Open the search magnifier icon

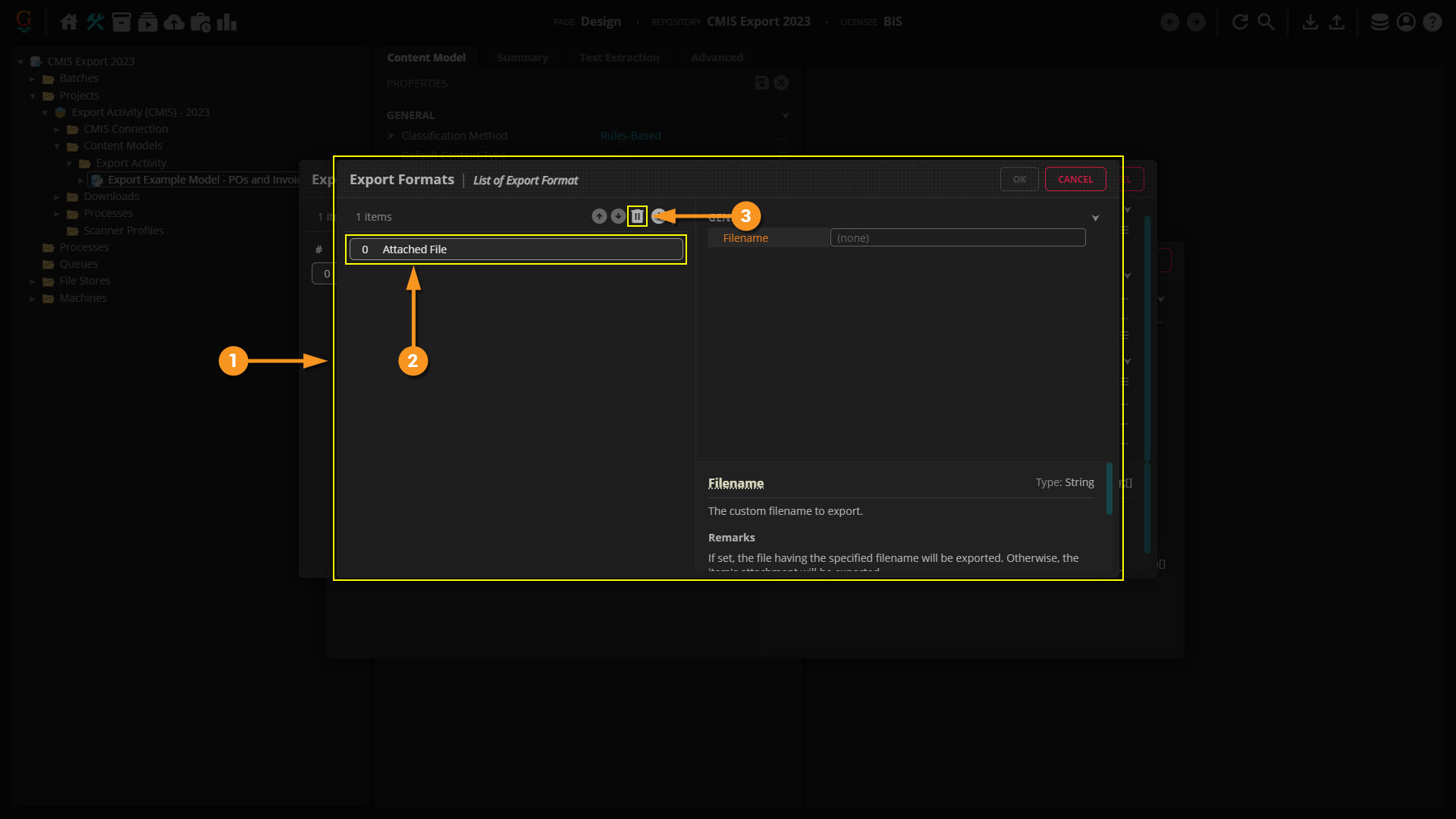tap(1266, 22)
